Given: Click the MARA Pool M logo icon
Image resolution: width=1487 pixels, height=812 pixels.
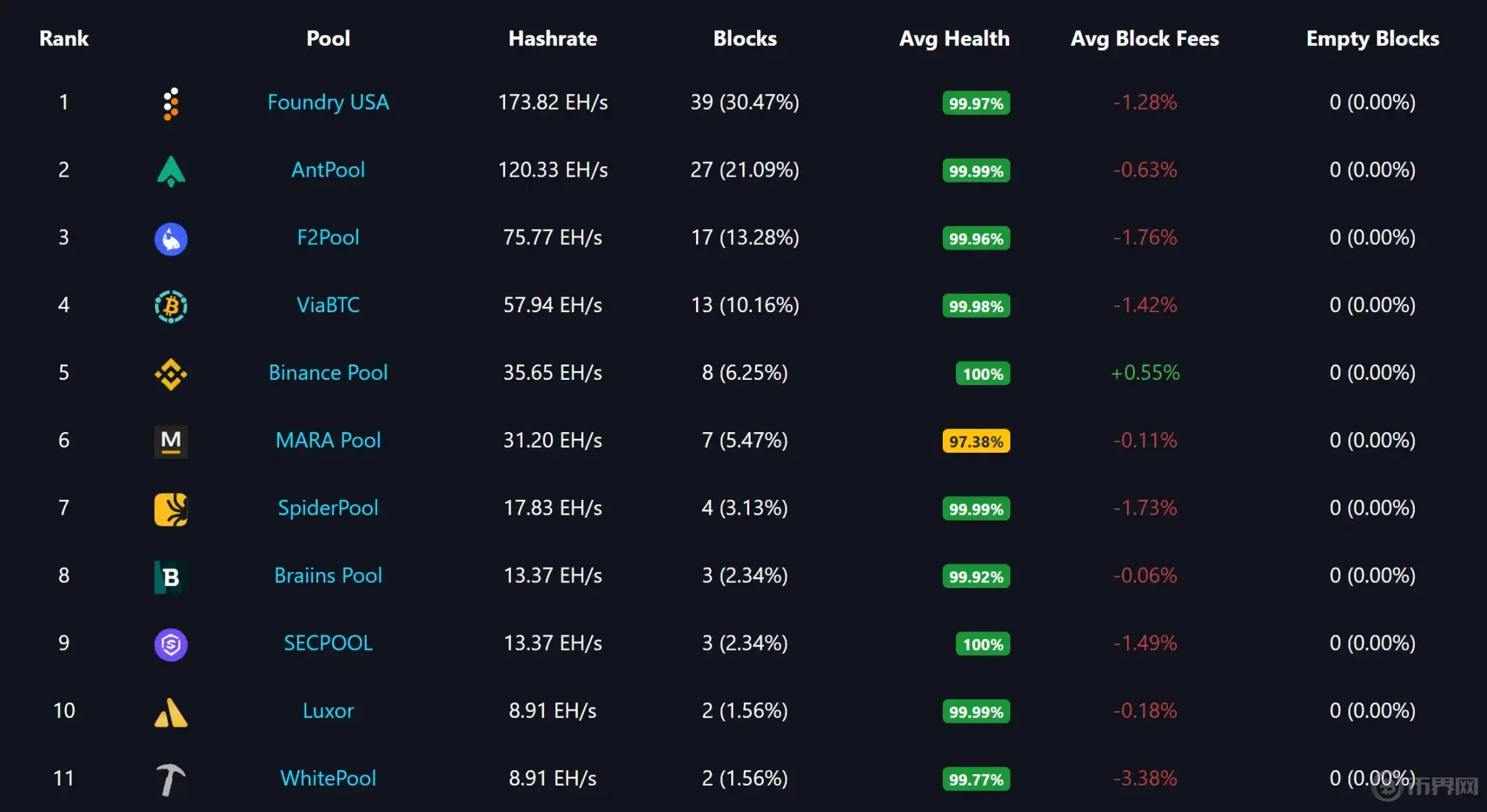Looking at the screenshot, I should pyautogui.click(x=171, y=441).
